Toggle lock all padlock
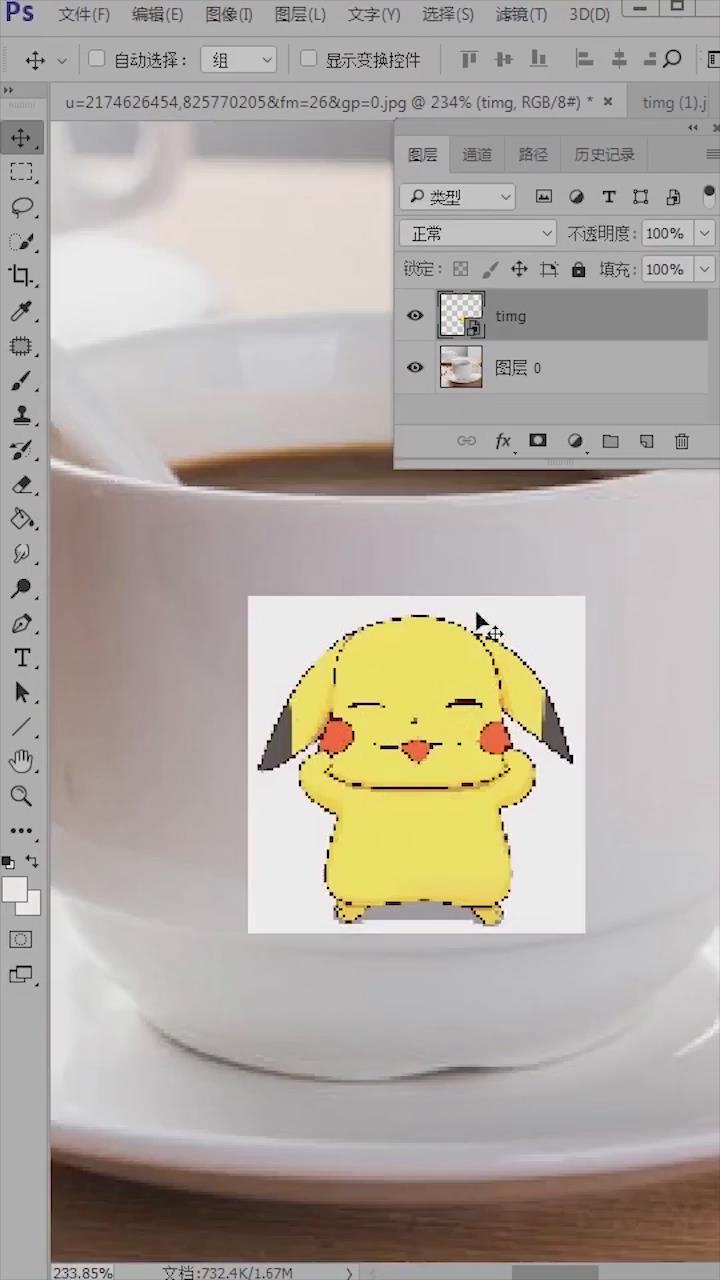The height and width of the screenshot is (1280, 720). tap(578, 269)
